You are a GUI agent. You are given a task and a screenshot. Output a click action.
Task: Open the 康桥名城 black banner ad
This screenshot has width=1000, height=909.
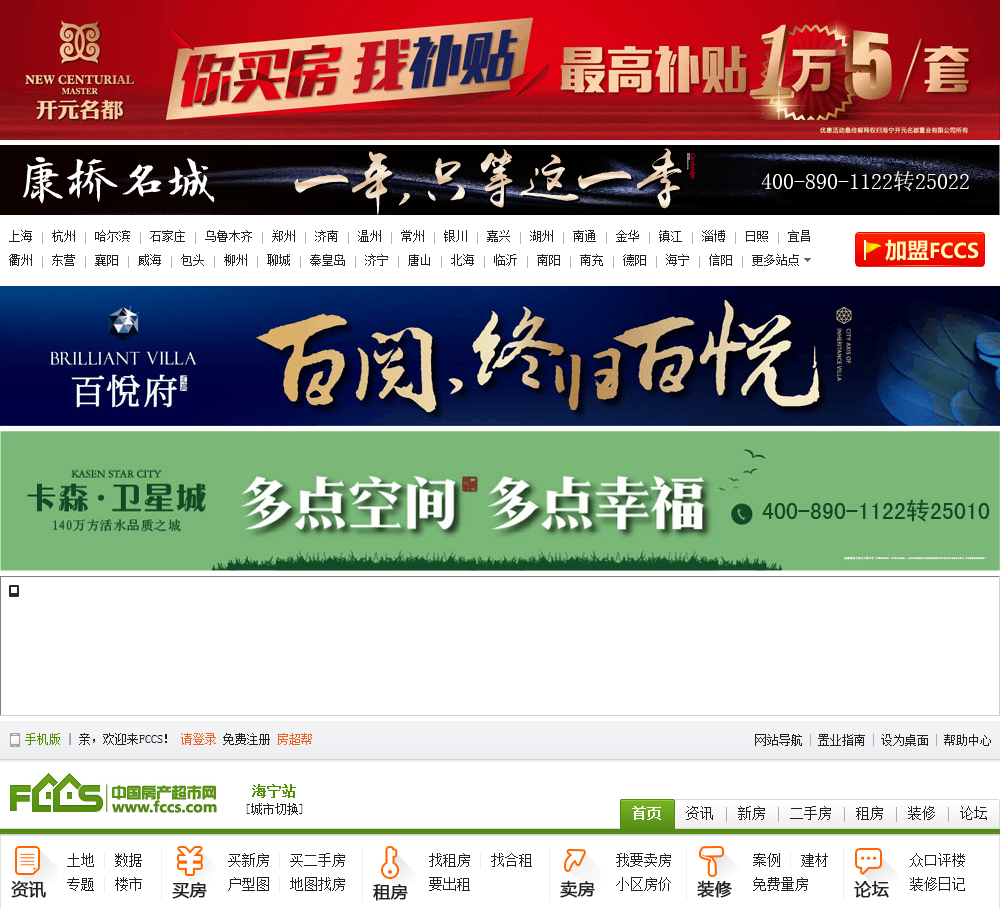tap(500, 180)
